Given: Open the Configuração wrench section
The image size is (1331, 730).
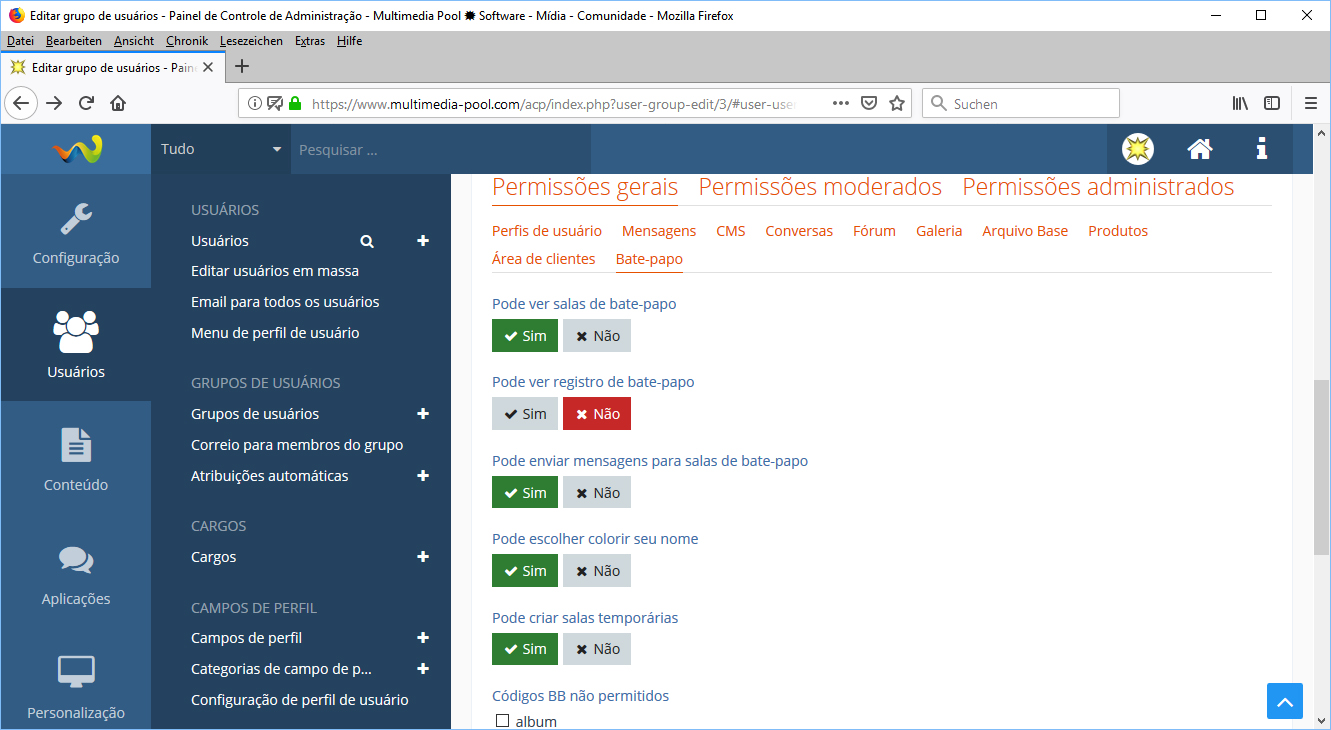Looking at the screenshot, I should [x=76, y=234].
